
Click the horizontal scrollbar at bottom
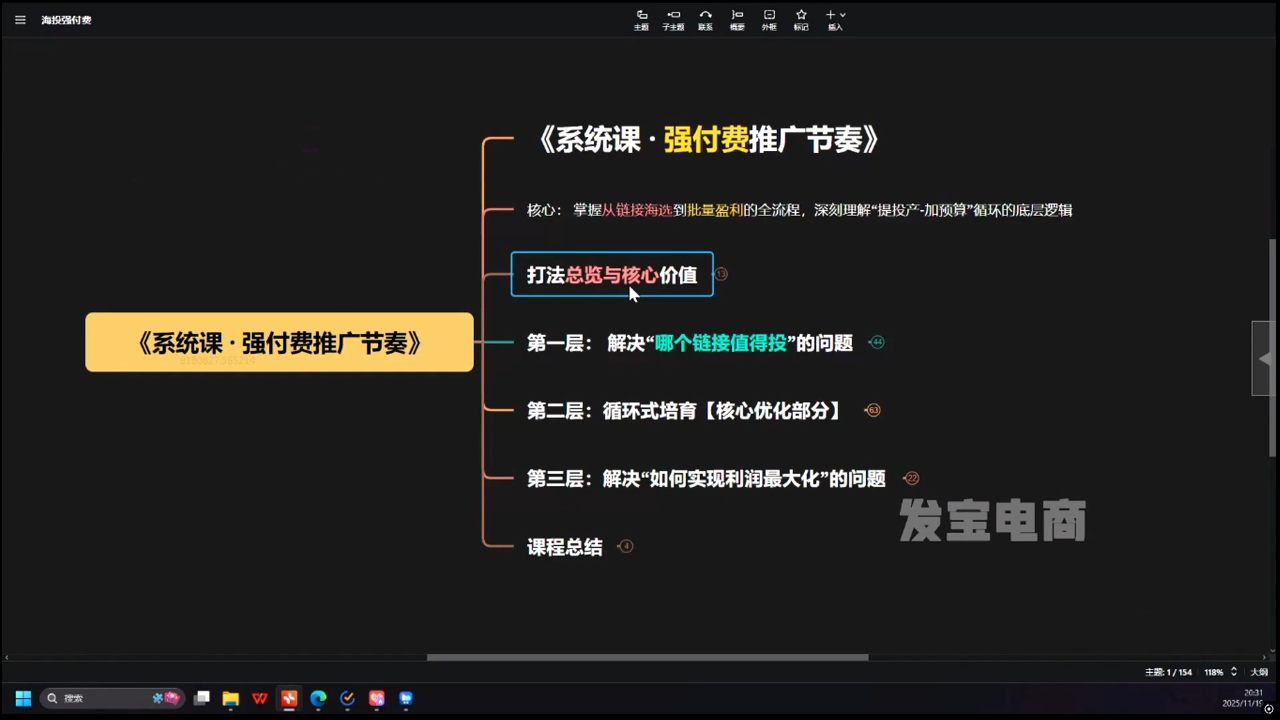click(x=647, y=657)
